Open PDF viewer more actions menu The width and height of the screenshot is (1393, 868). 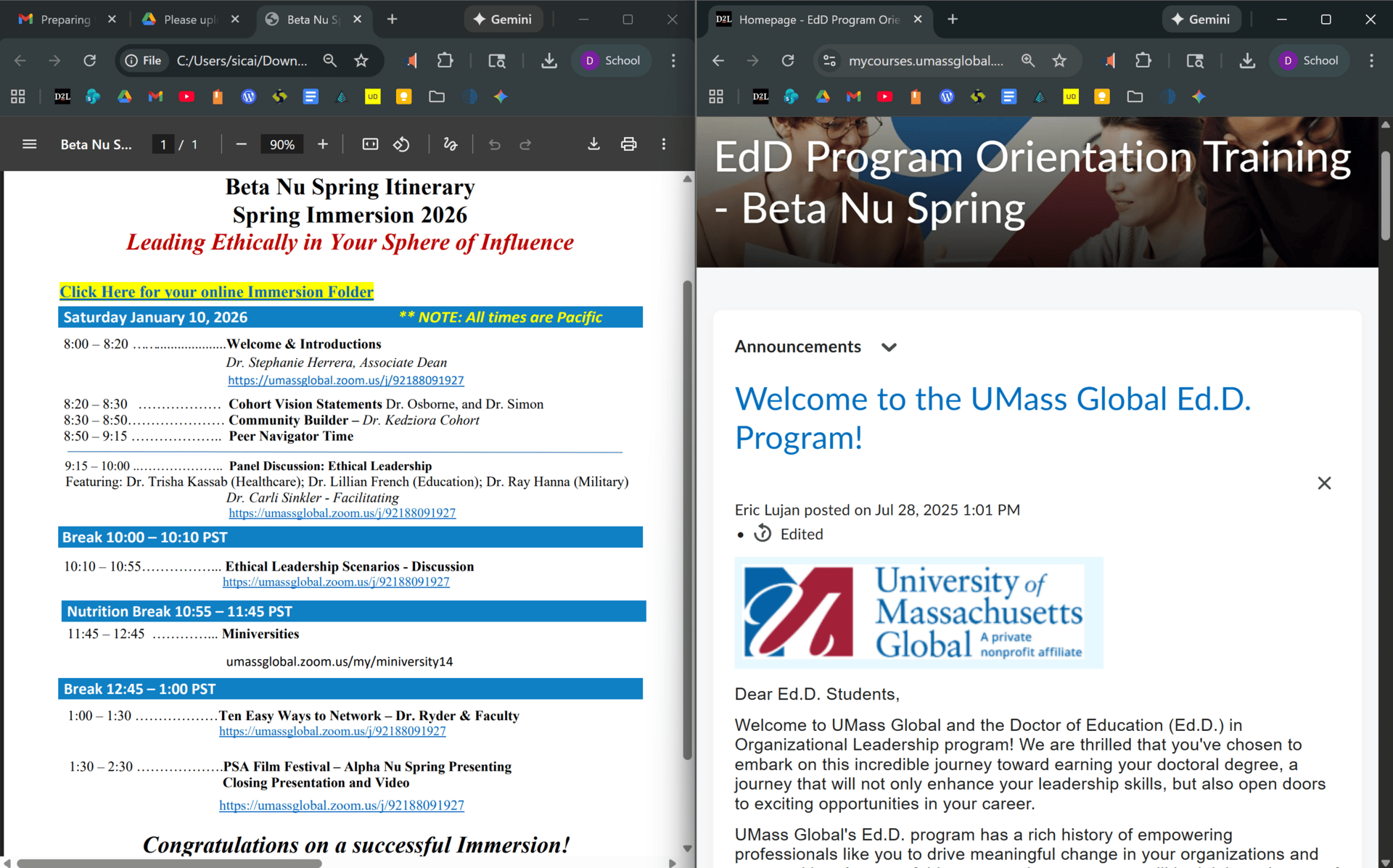(663, 144)
